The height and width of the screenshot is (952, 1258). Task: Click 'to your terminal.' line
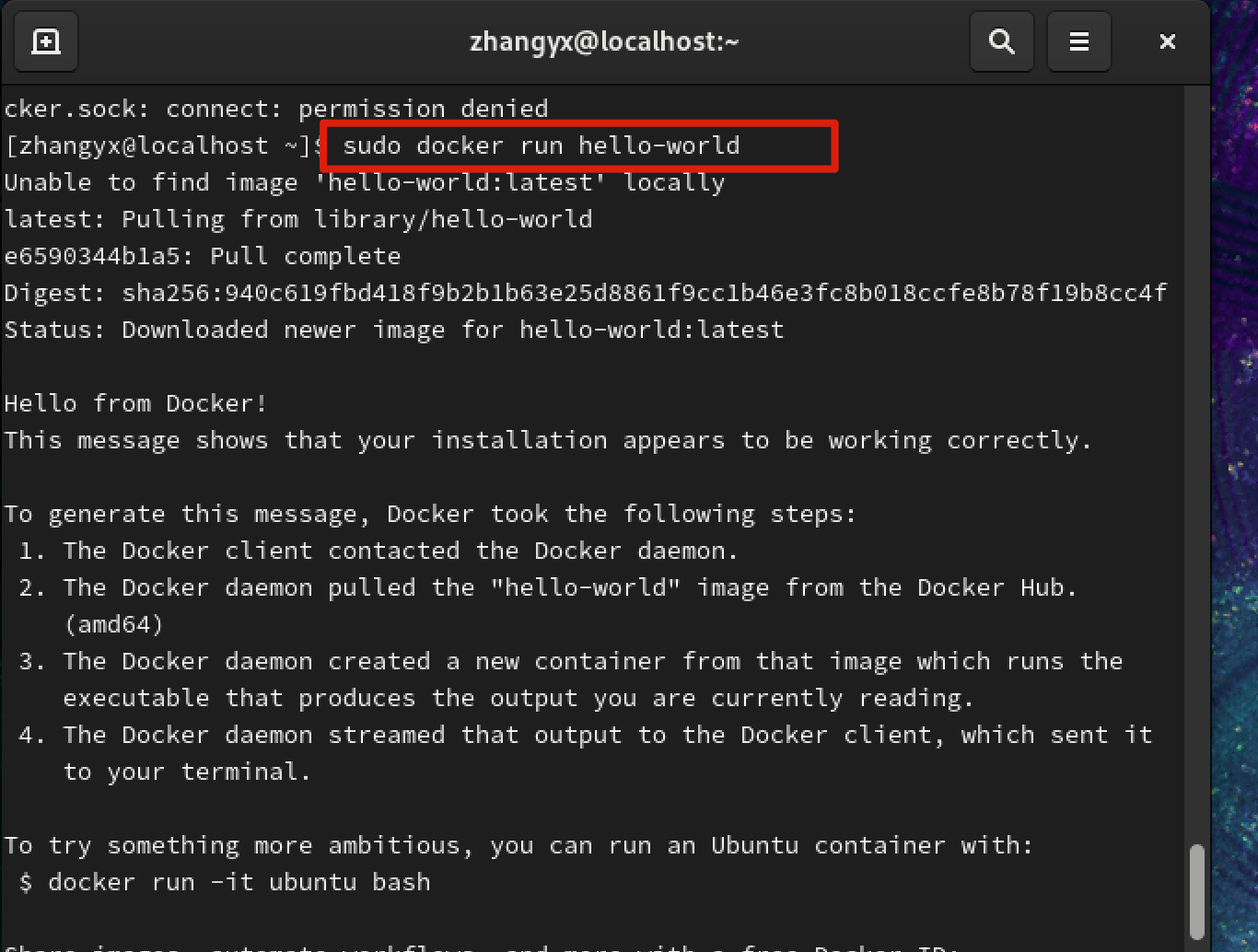pos(187,772)
